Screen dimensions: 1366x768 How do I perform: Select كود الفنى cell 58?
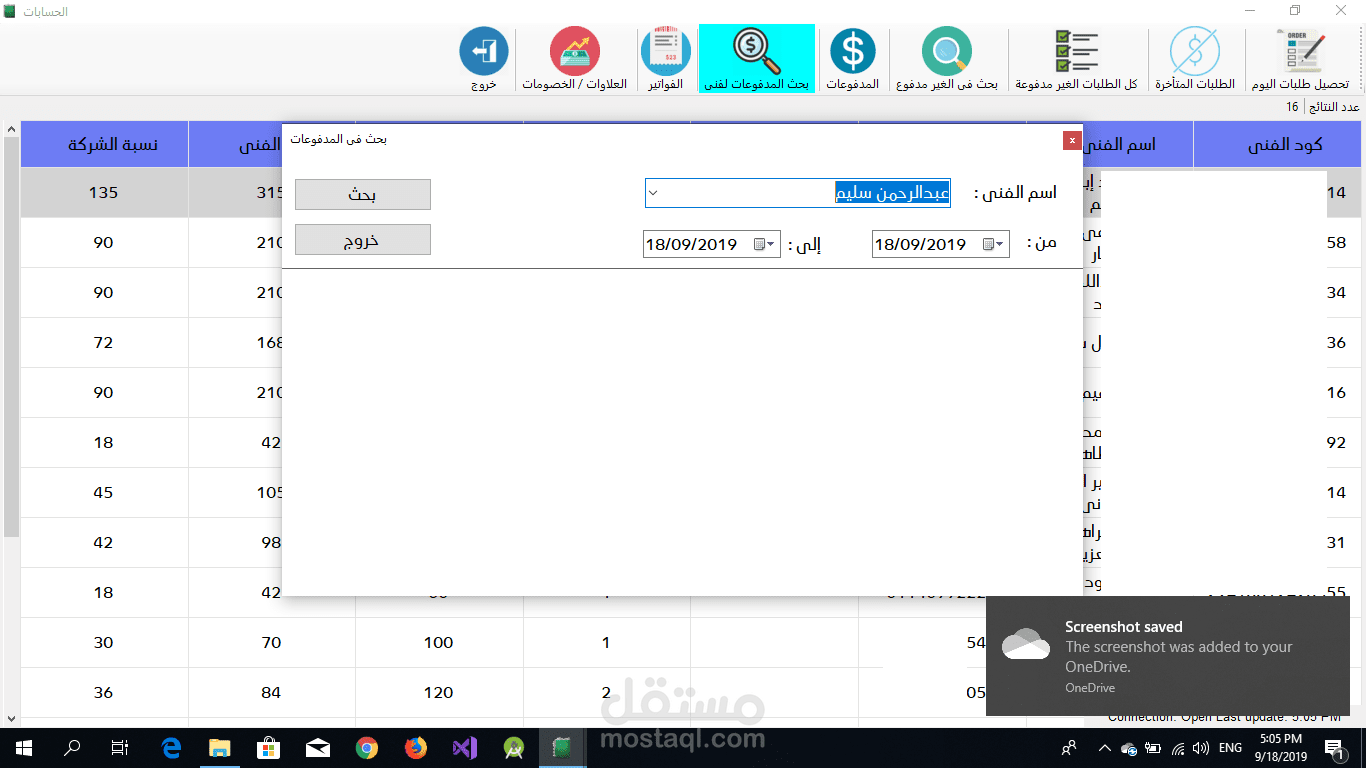[1336, 242]
